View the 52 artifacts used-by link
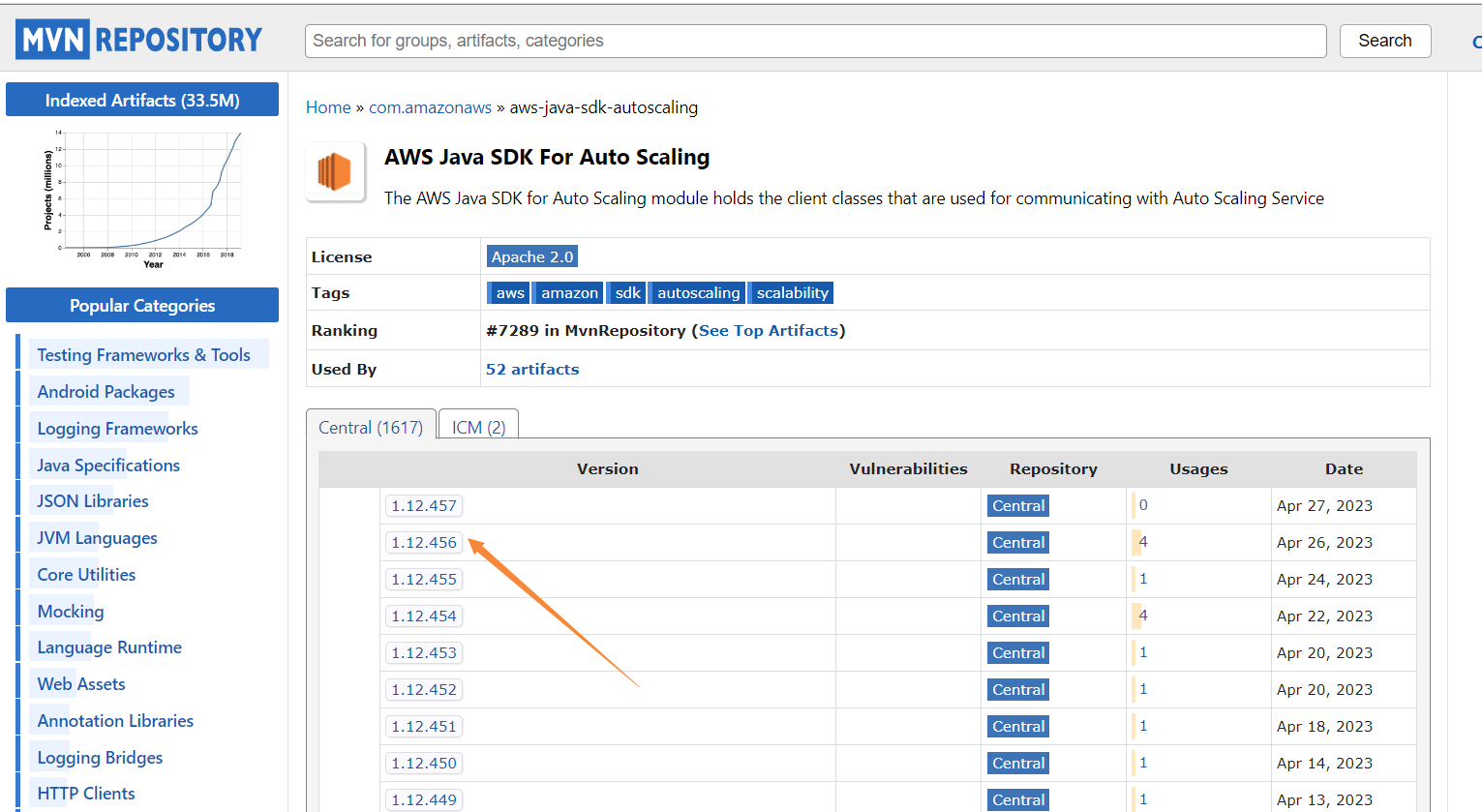The width and height of the screenshot is (1482, 812). click(532, 370)
